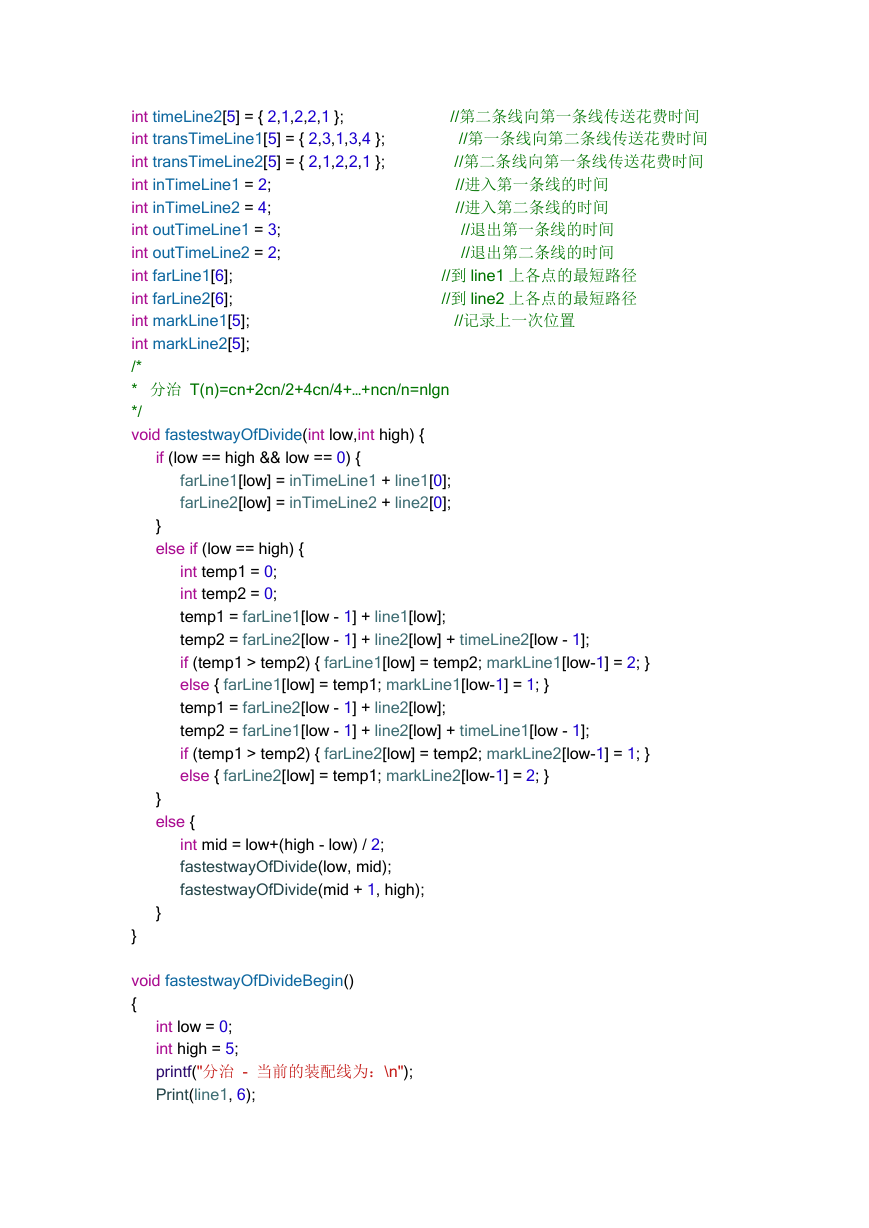The image size is (869, 1228).
Task: Select the comment '//第一条线向第二条线传送花费时间'
Action: pos(583,139)
